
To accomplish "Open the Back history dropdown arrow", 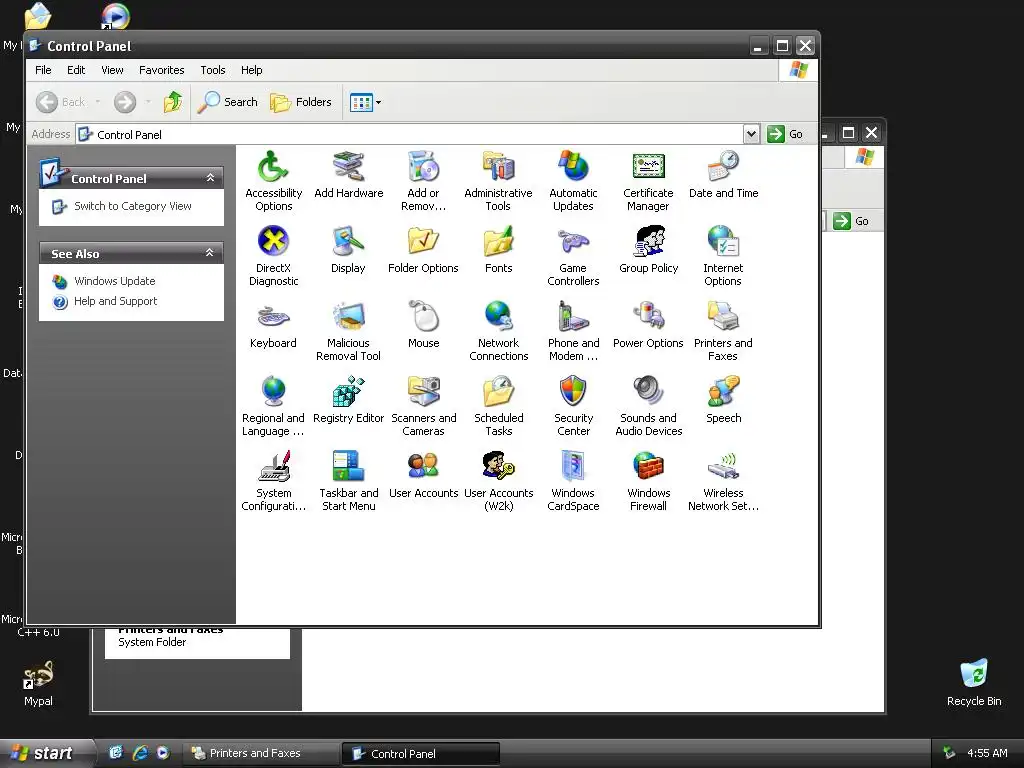I will coord(98,102).
